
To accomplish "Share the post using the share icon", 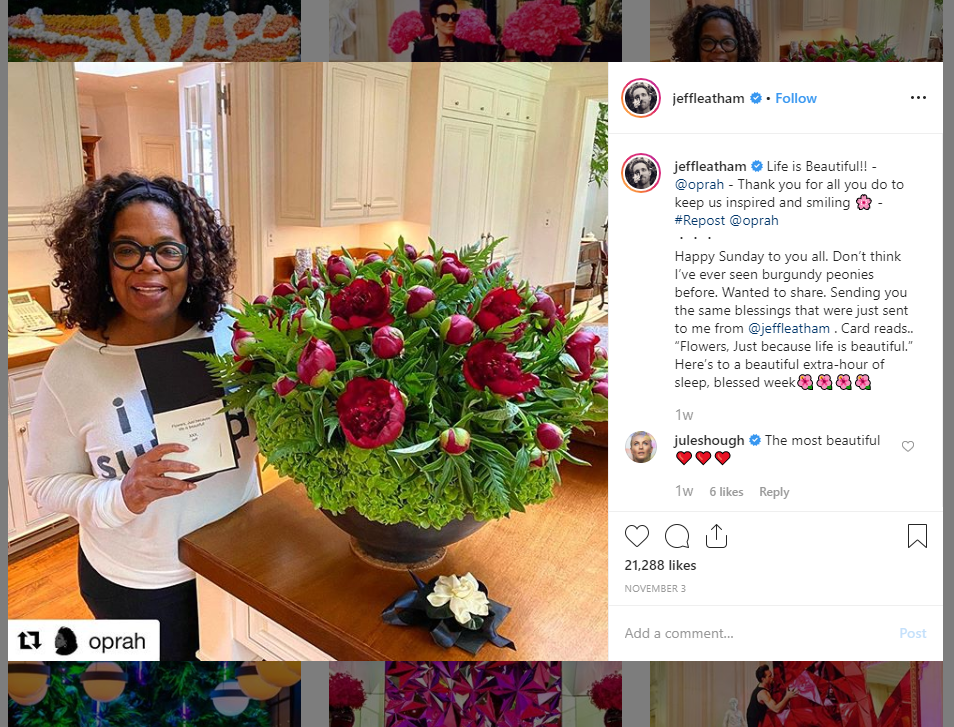I will [716, 536].
